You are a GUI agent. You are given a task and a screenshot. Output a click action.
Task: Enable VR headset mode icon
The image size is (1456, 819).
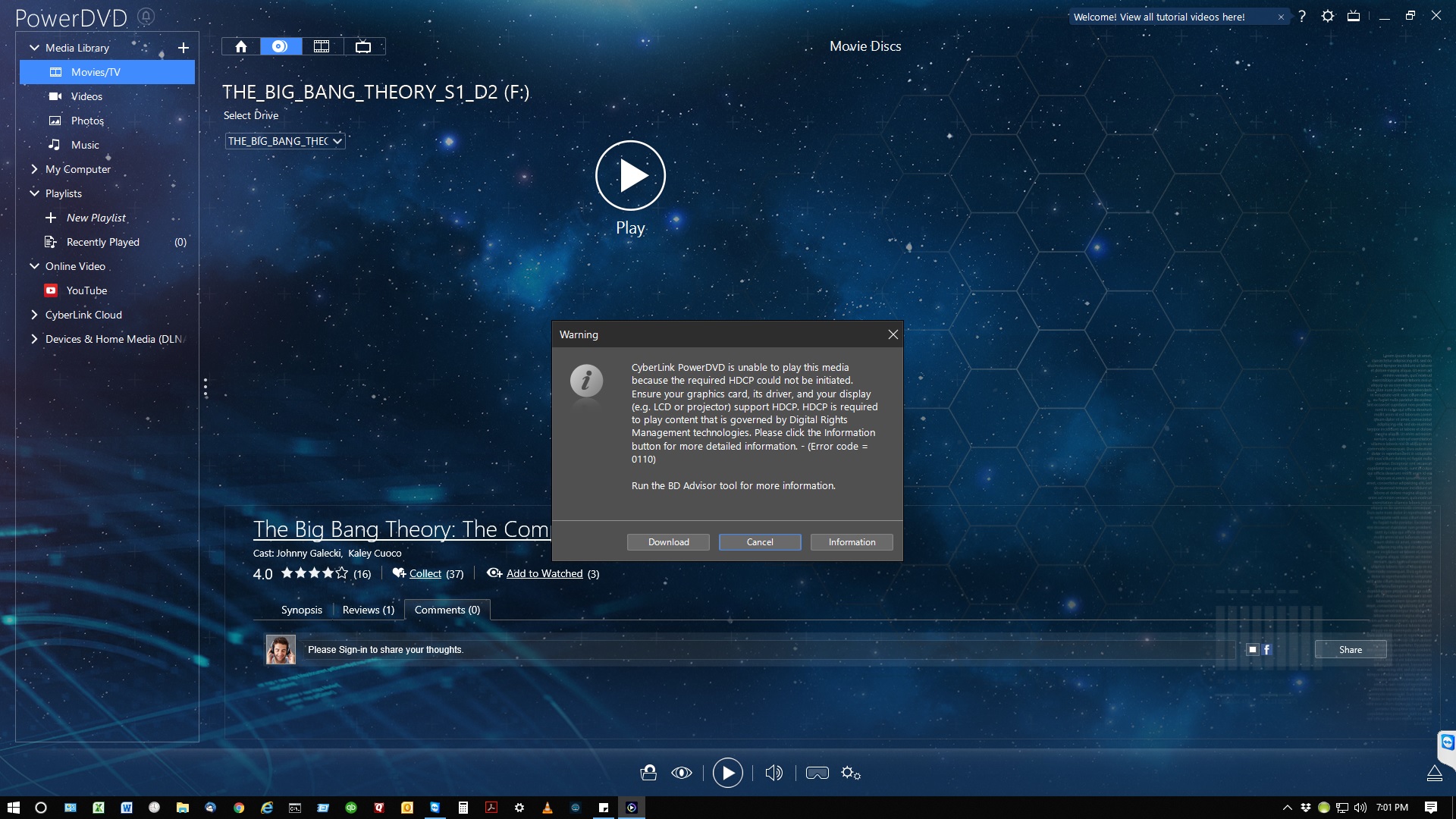817,773
